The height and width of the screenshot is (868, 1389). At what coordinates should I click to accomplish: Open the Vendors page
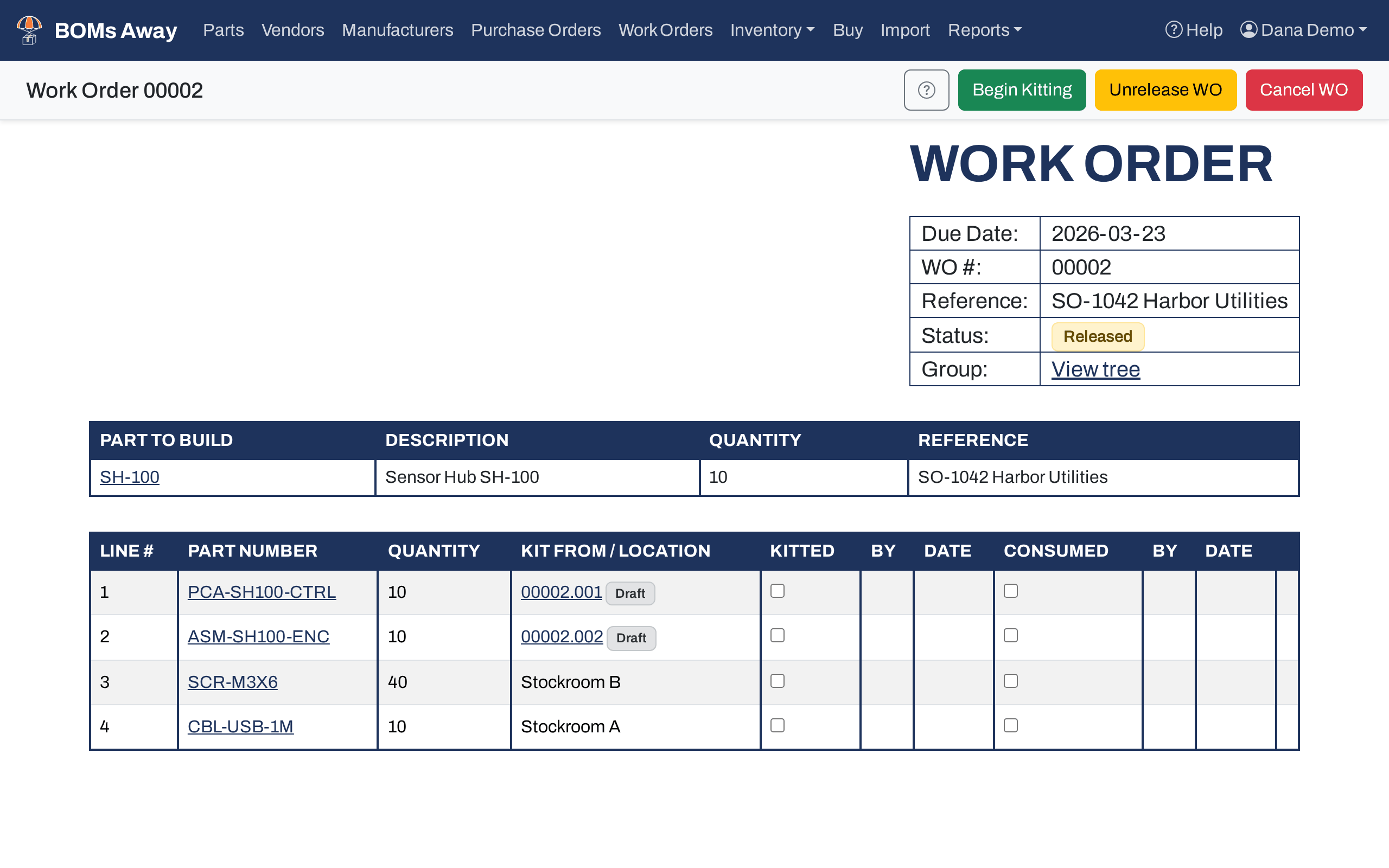click(x=293, y=30)
